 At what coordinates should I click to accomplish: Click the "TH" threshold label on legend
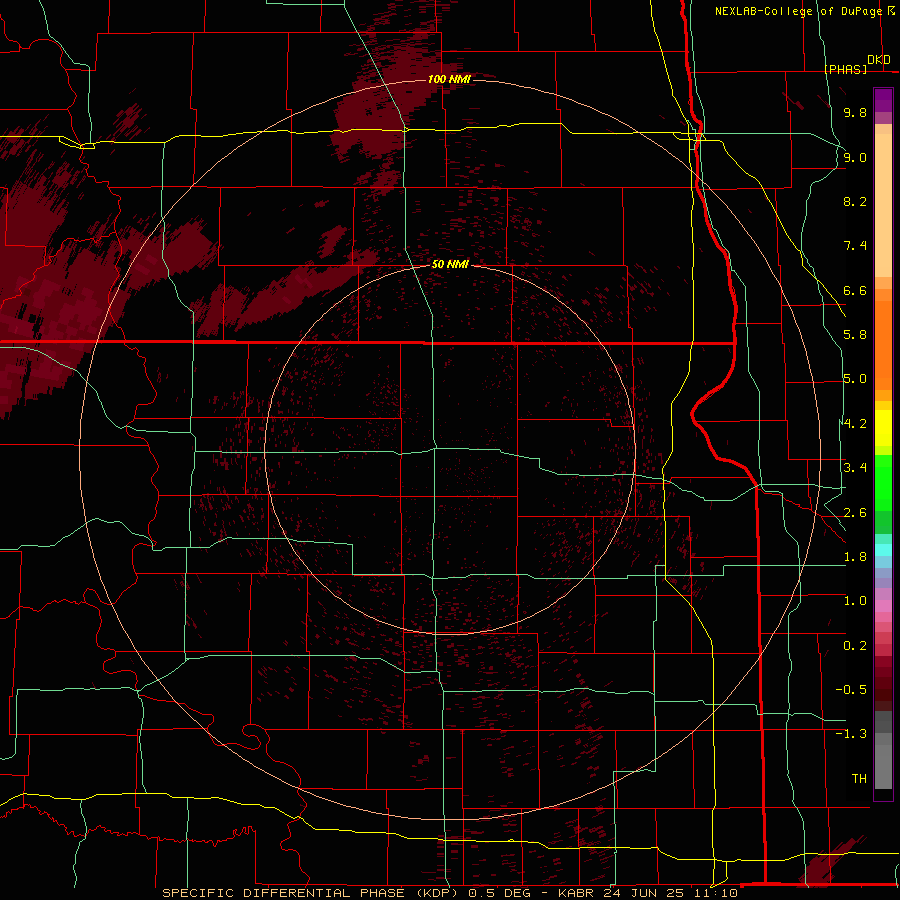click(x=859, y=779)
